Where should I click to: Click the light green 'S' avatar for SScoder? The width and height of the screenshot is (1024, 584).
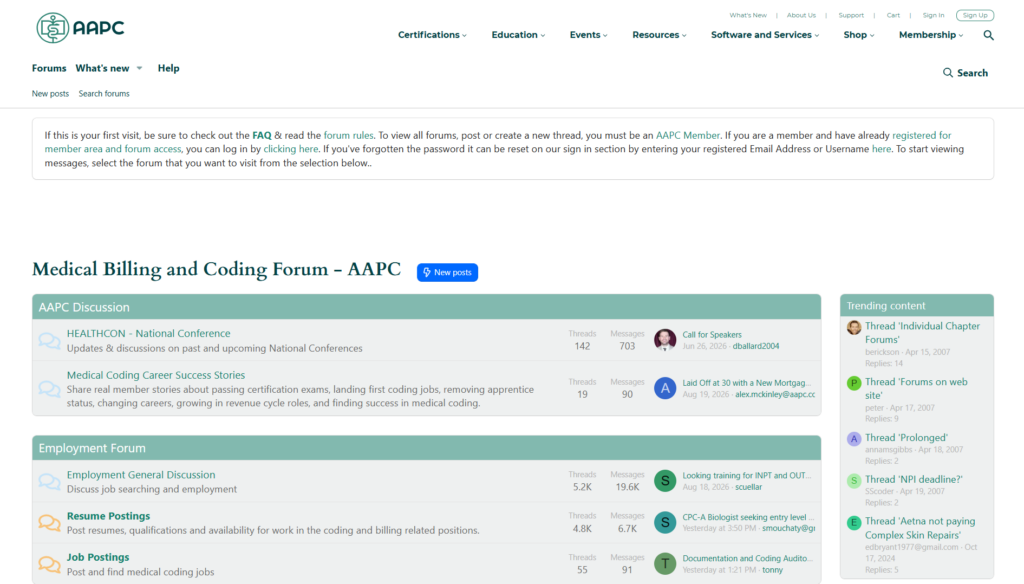(854, 481)
